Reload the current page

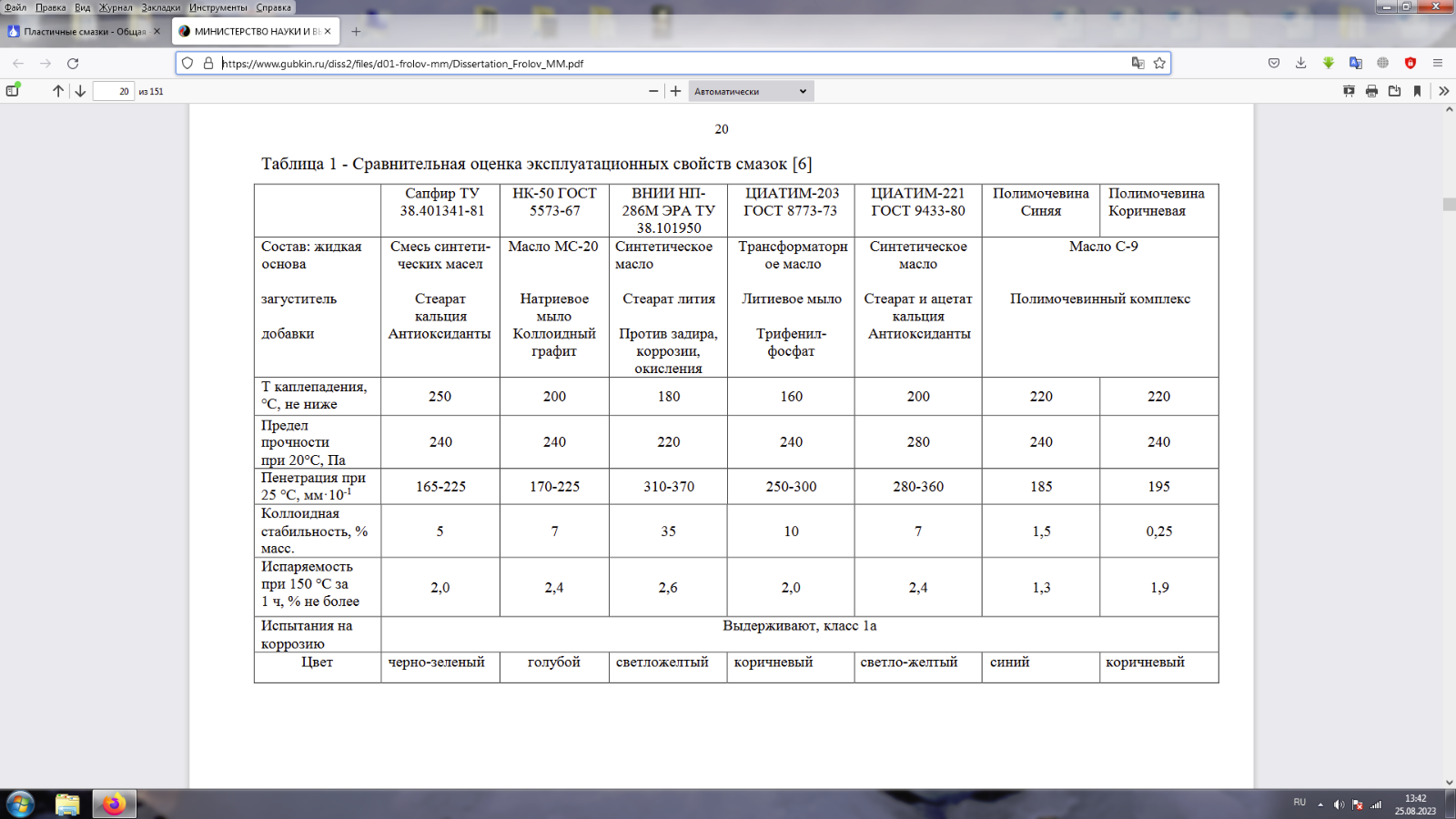coord(73,64)
